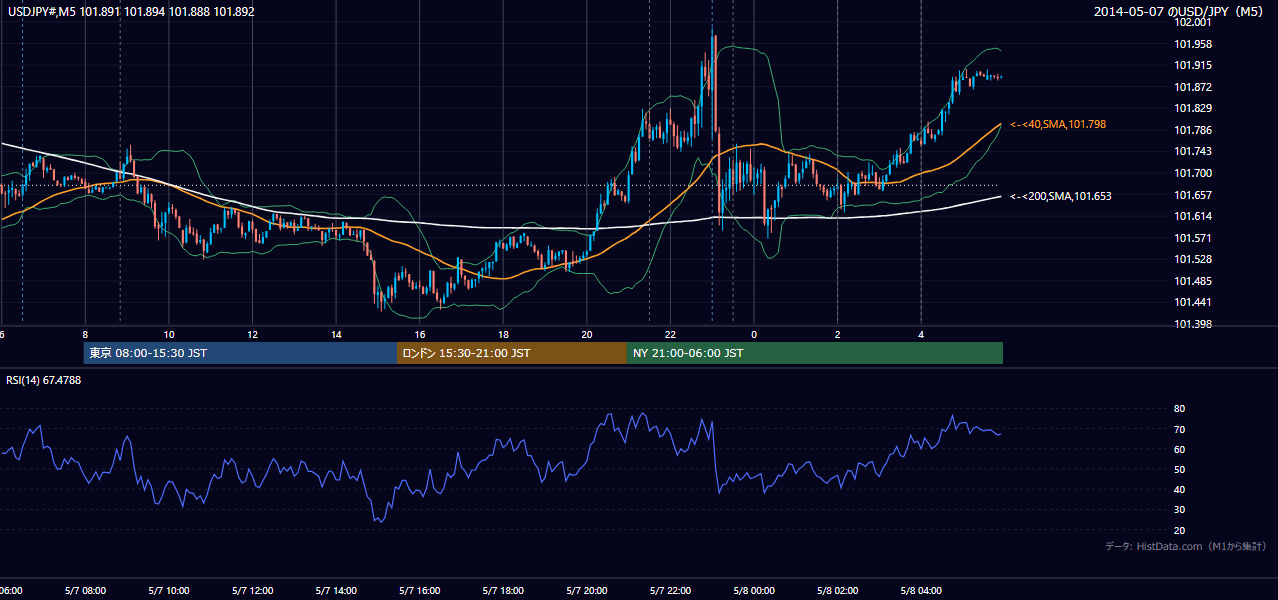Click the bottom time label 5/7 16:00
This screenshot has height=600, width=1278.
[x=420, y=591]
